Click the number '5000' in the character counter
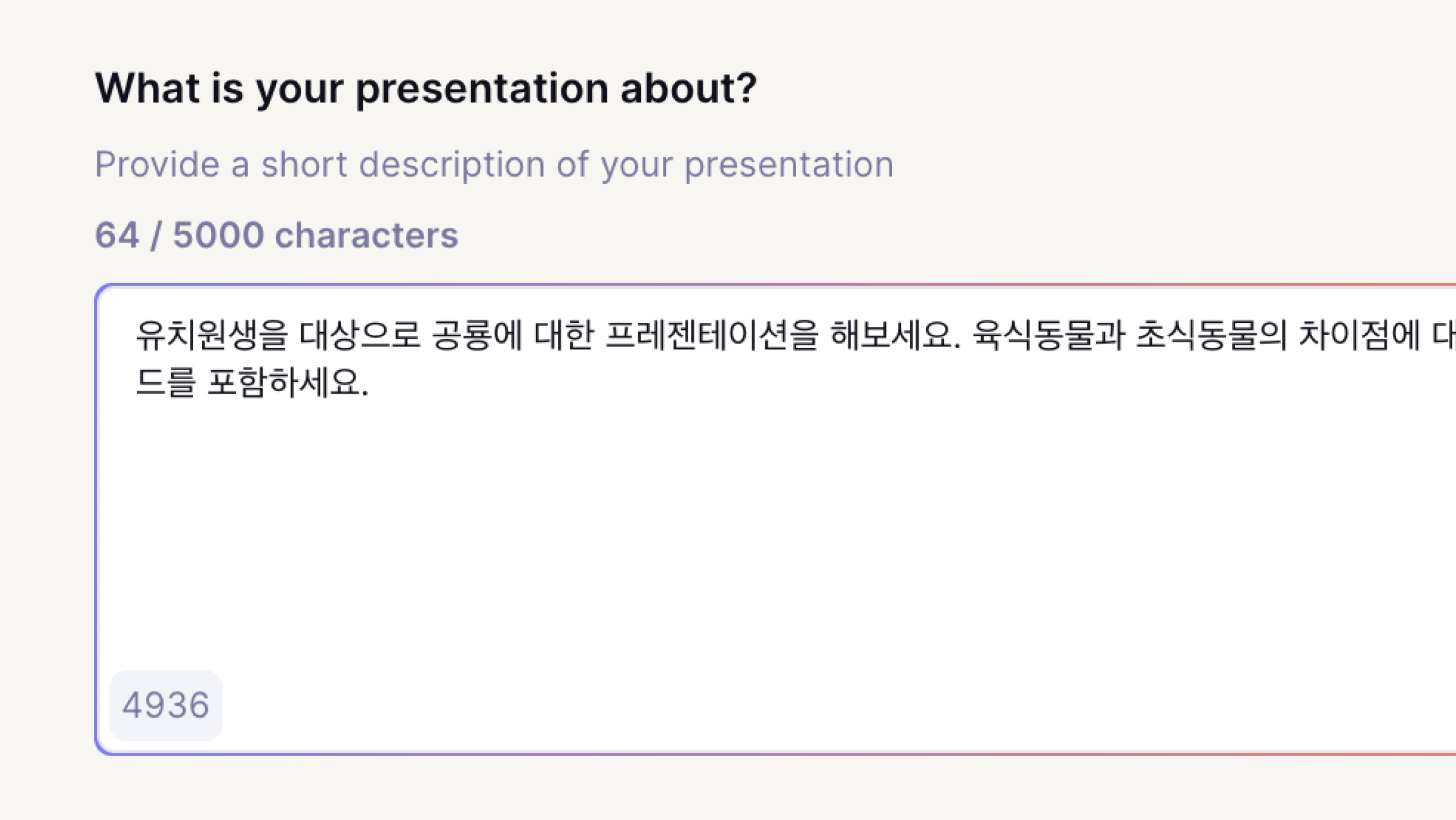Image resolution: width=1456 pixels, height=820 pixels. click(218, 235)
